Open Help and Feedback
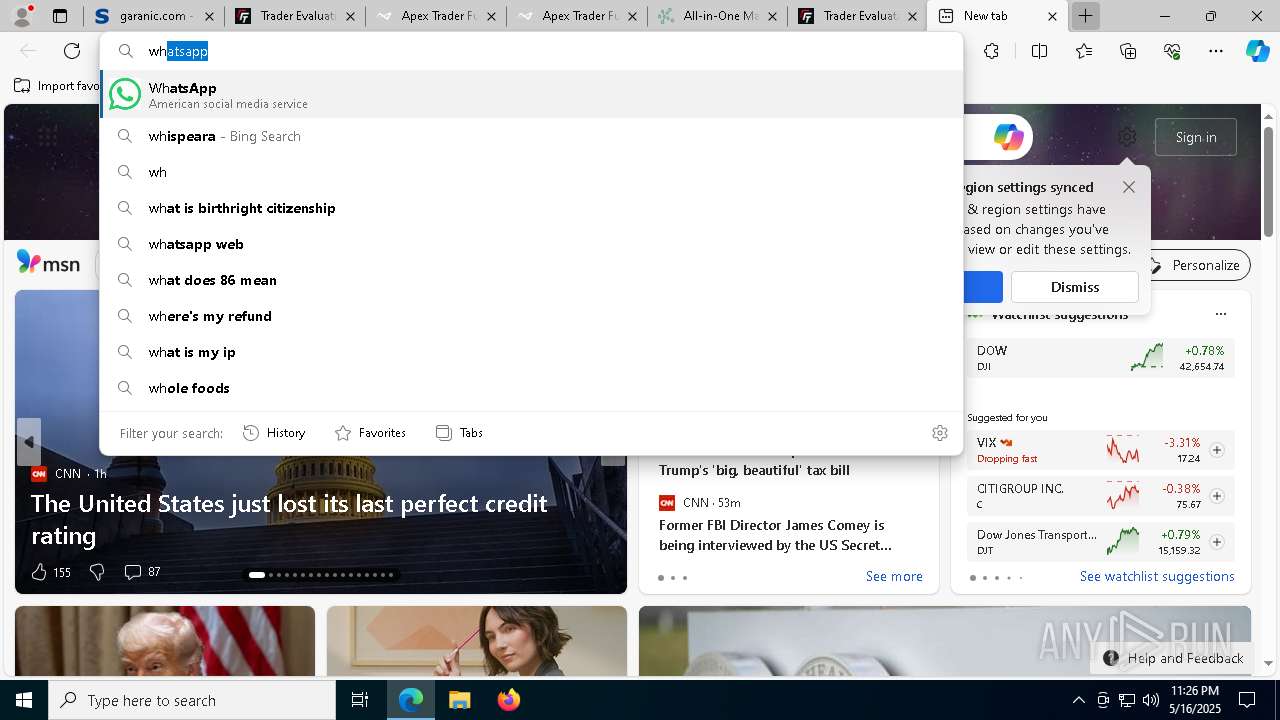 1174,658
